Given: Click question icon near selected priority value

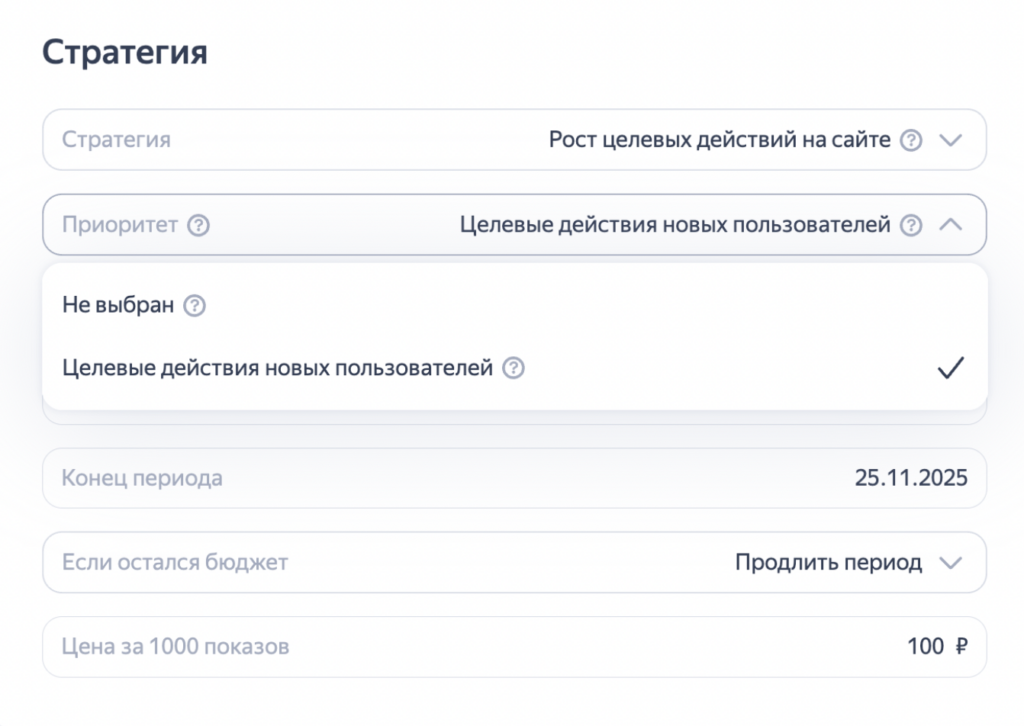Looking at the screenshot, I should pos(911,225).
